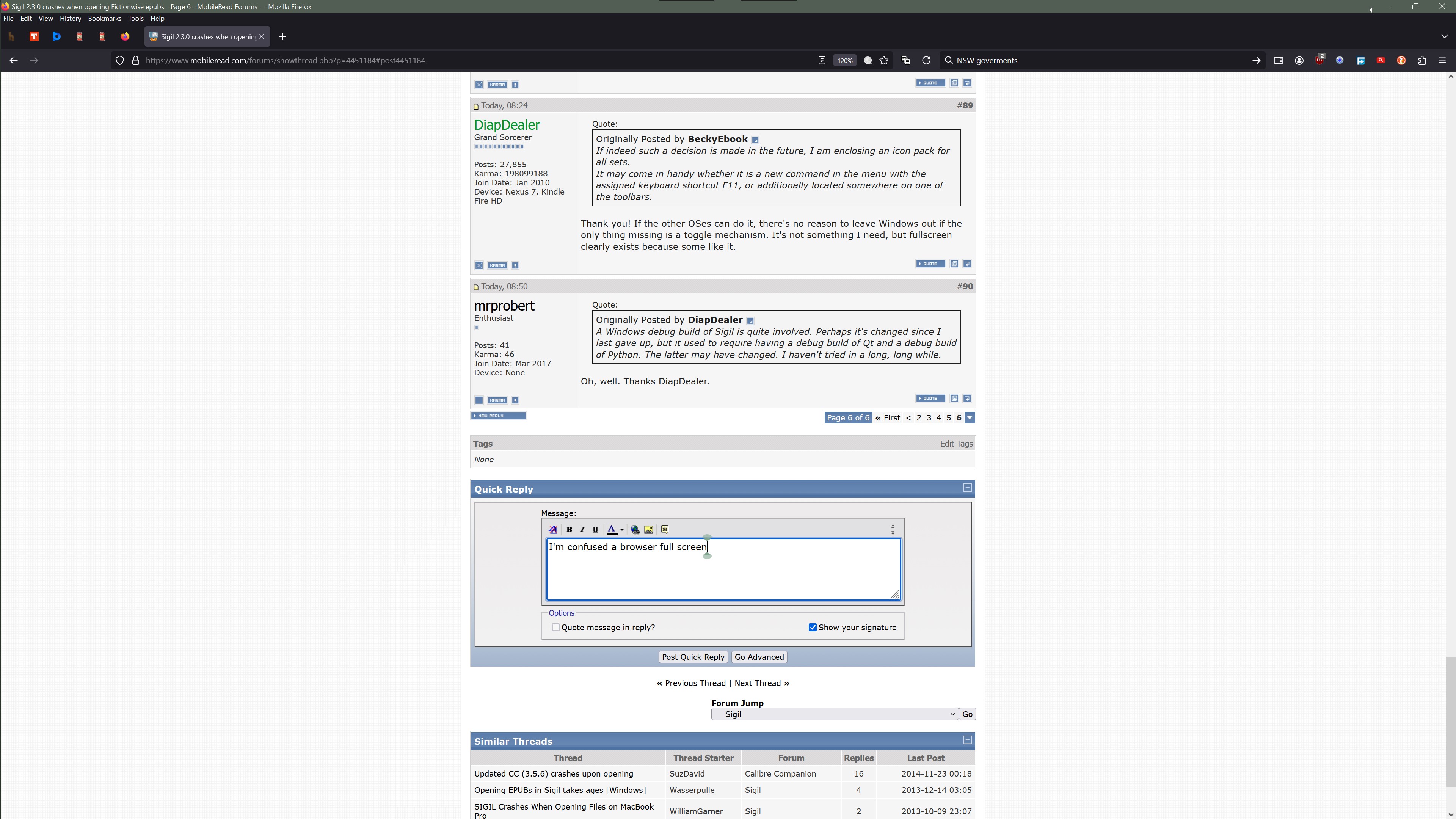Reload the page with refresh icon

[926, 61]
